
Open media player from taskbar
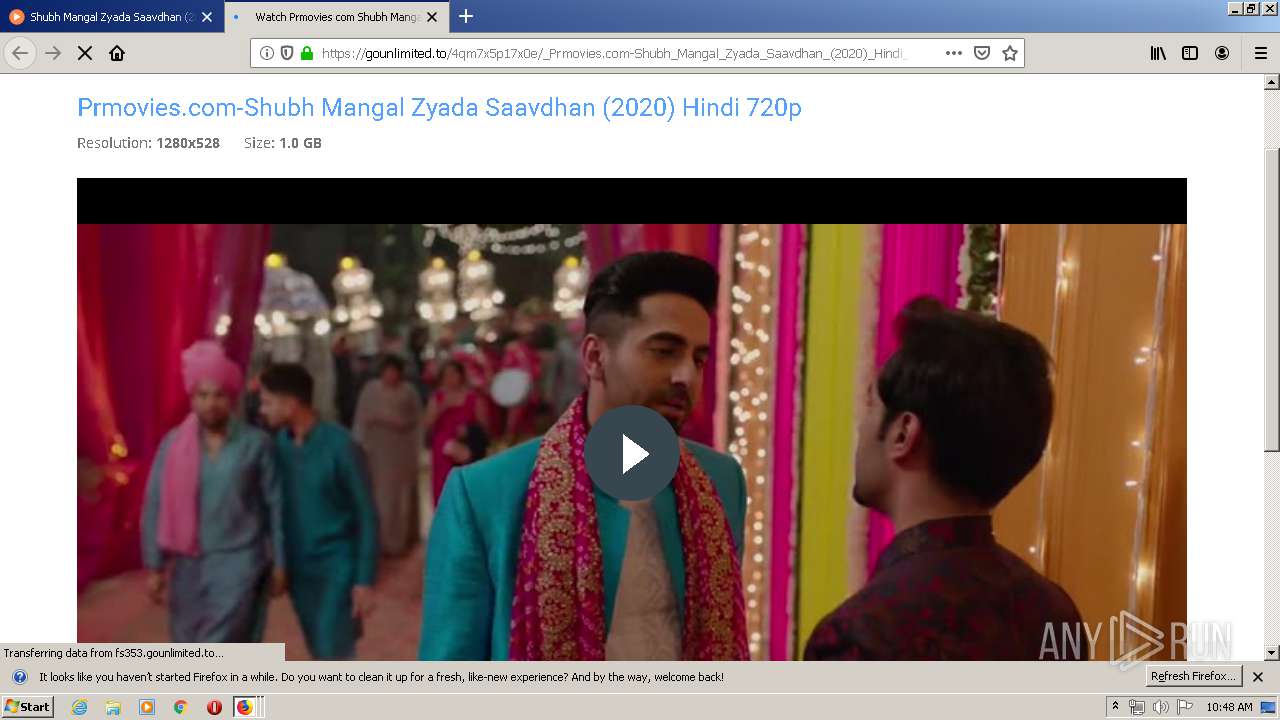coord(147,707)
